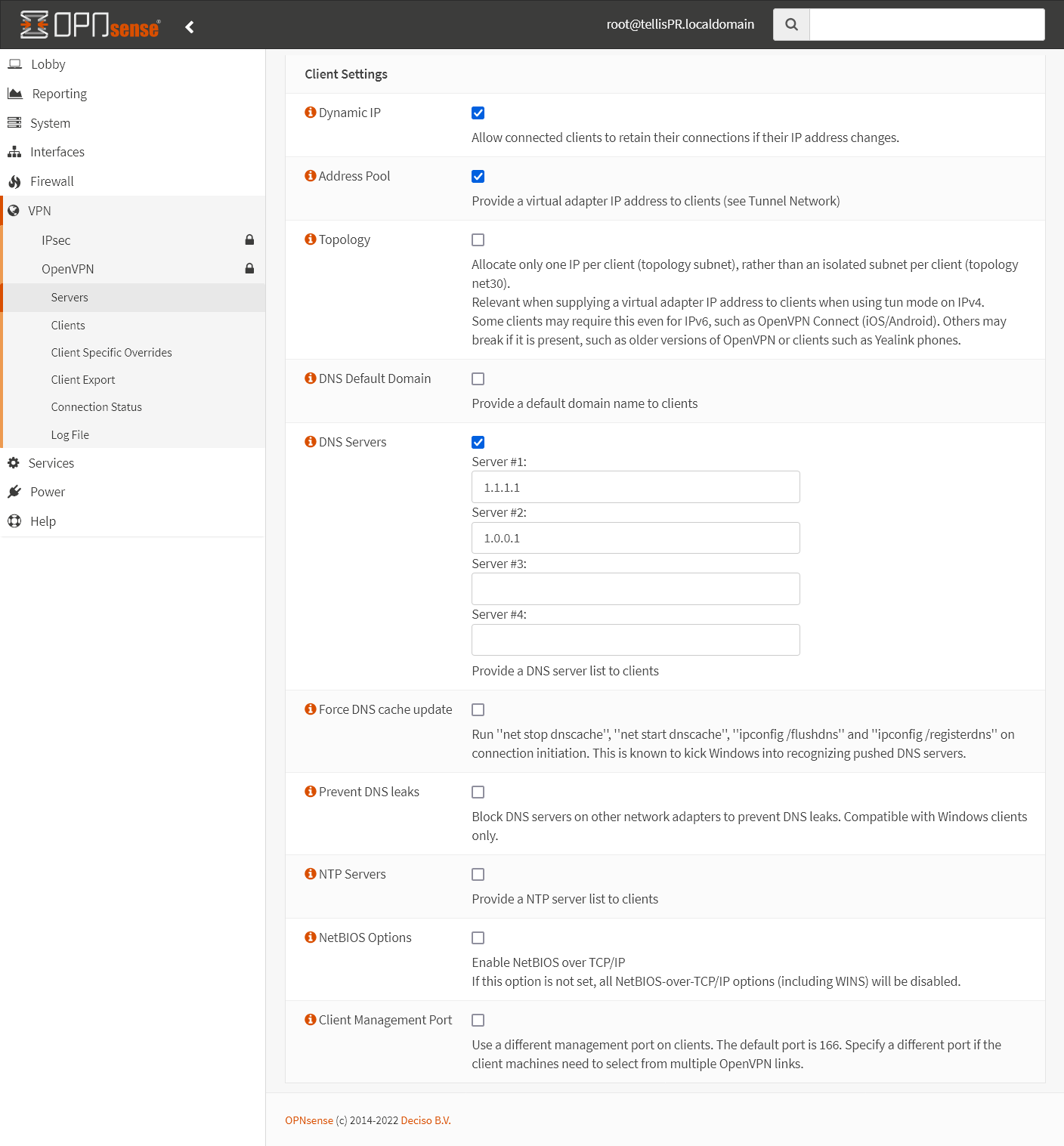Screen dimensions: 1064x1146
Task: Disable the DNS Servers checkbox
Action: pyautogui.click(x=478, y=442)
